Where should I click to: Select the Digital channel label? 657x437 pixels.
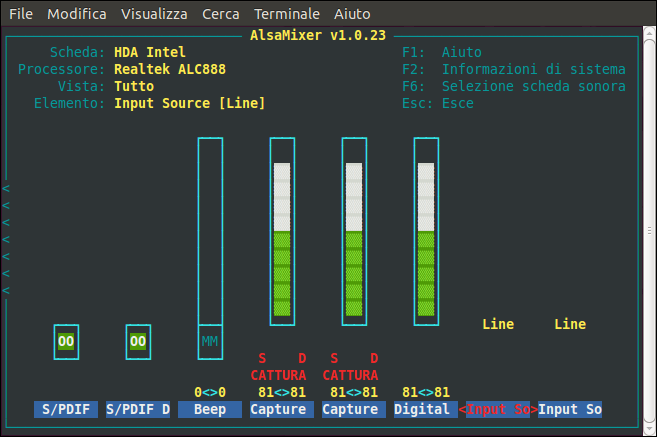[x=422, y=409]
